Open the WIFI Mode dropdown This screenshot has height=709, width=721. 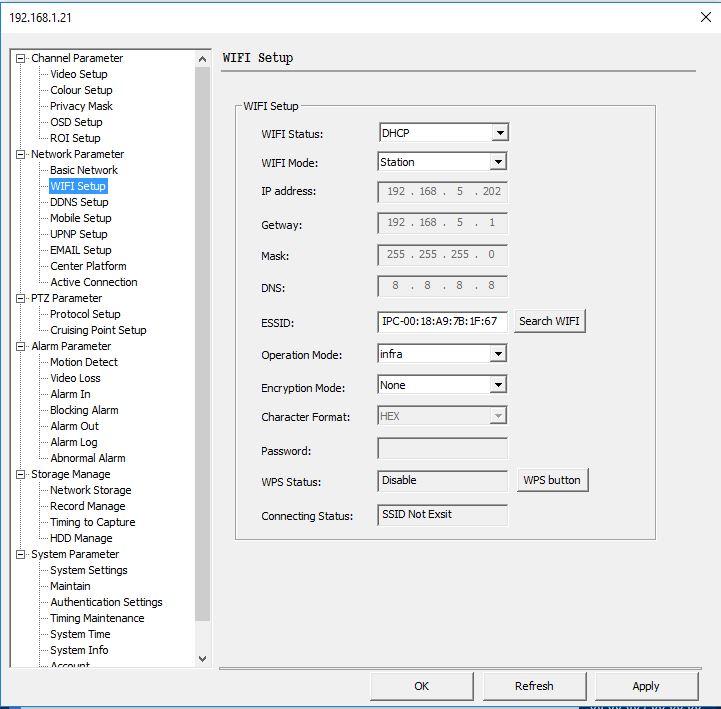498,162
